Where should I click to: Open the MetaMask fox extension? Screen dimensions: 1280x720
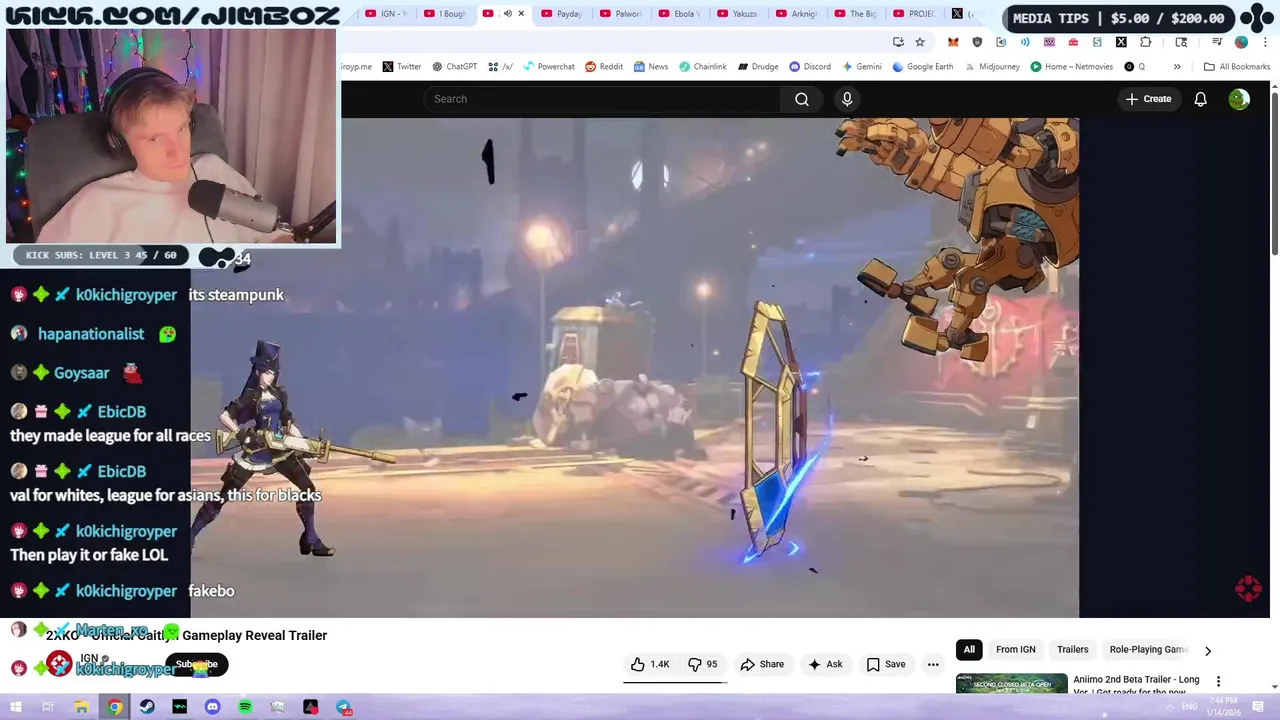(953, 42)
